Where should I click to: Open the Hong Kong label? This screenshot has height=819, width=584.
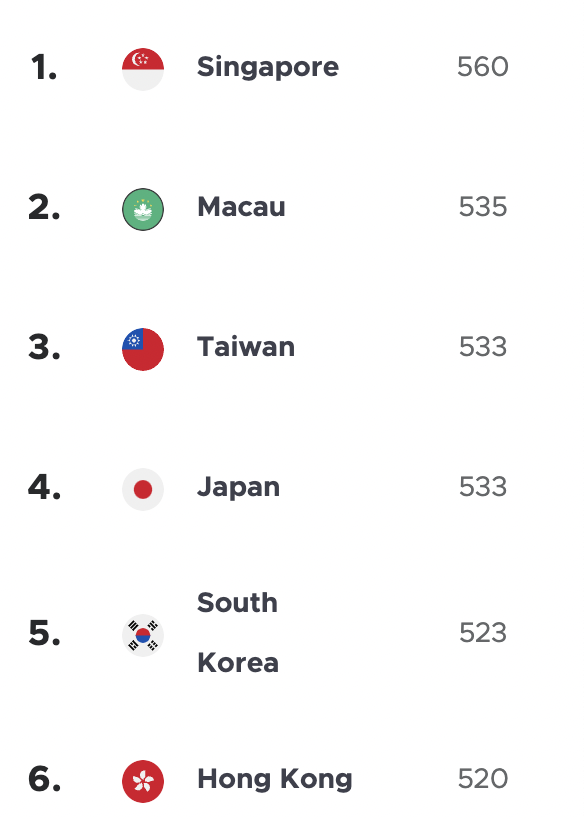click(x=275, y=780)
